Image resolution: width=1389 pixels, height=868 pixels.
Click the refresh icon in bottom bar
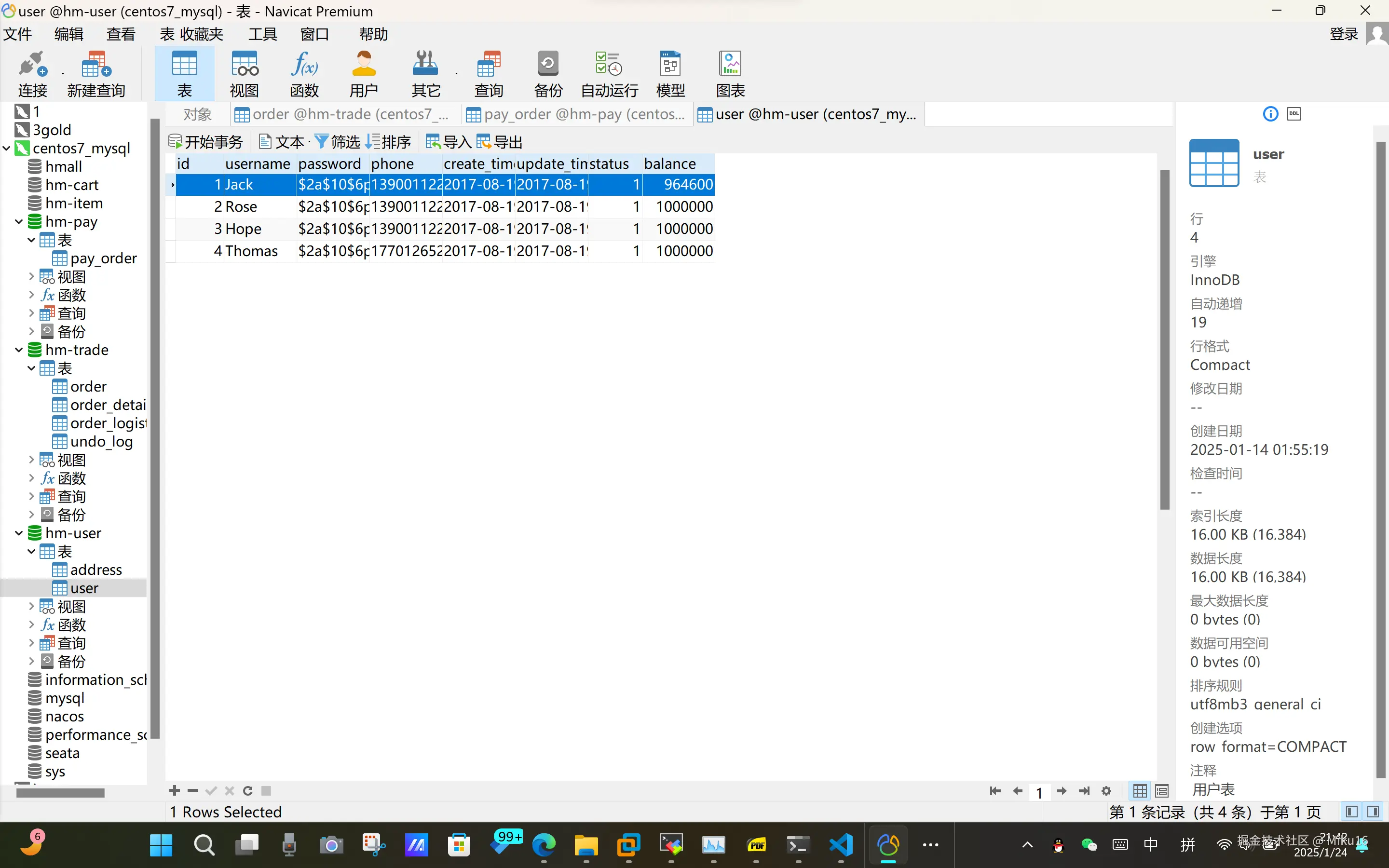coord(248,790)
